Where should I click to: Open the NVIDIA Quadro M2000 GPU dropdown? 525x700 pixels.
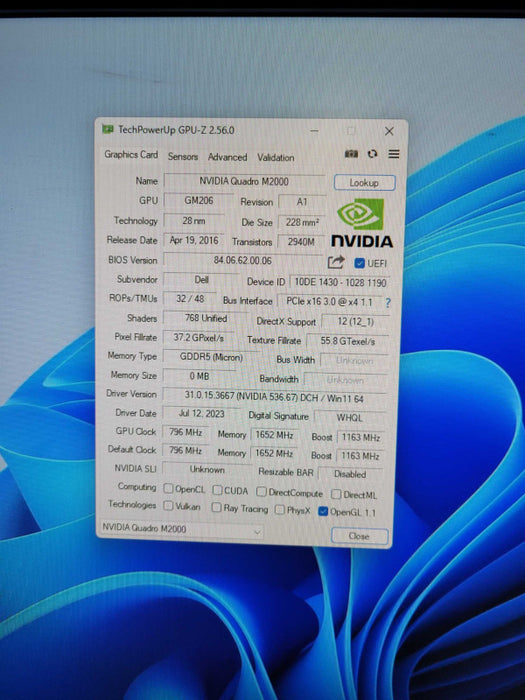181,529
